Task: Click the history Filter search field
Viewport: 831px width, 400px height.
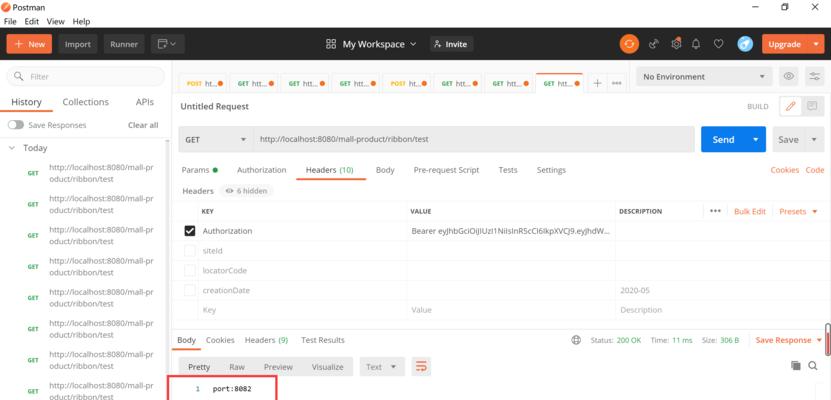Action: pos(85,76)
